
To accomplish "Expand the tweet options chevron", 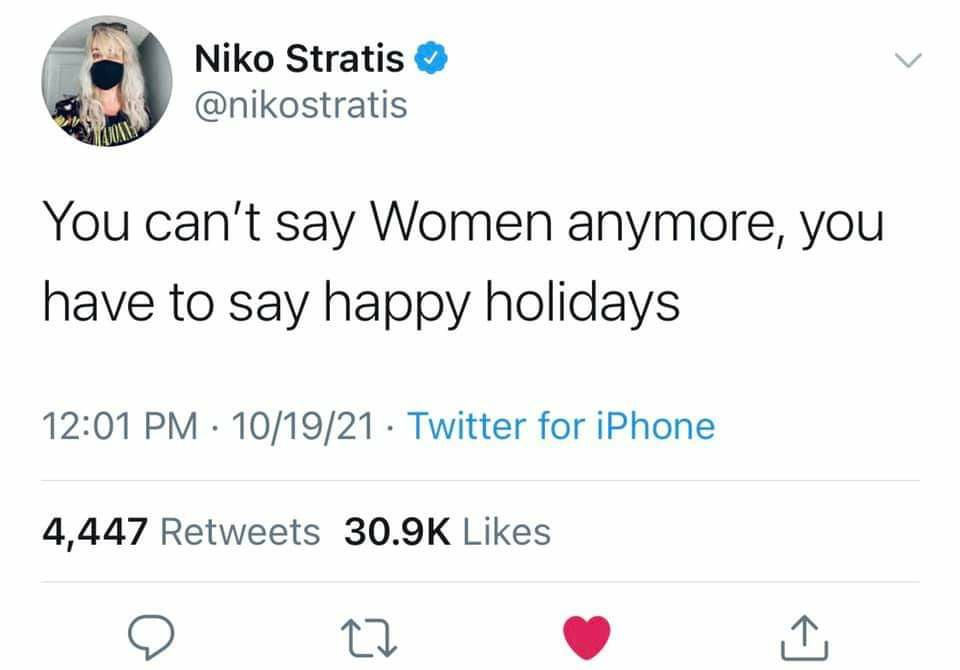I will (x=906, y=62).
